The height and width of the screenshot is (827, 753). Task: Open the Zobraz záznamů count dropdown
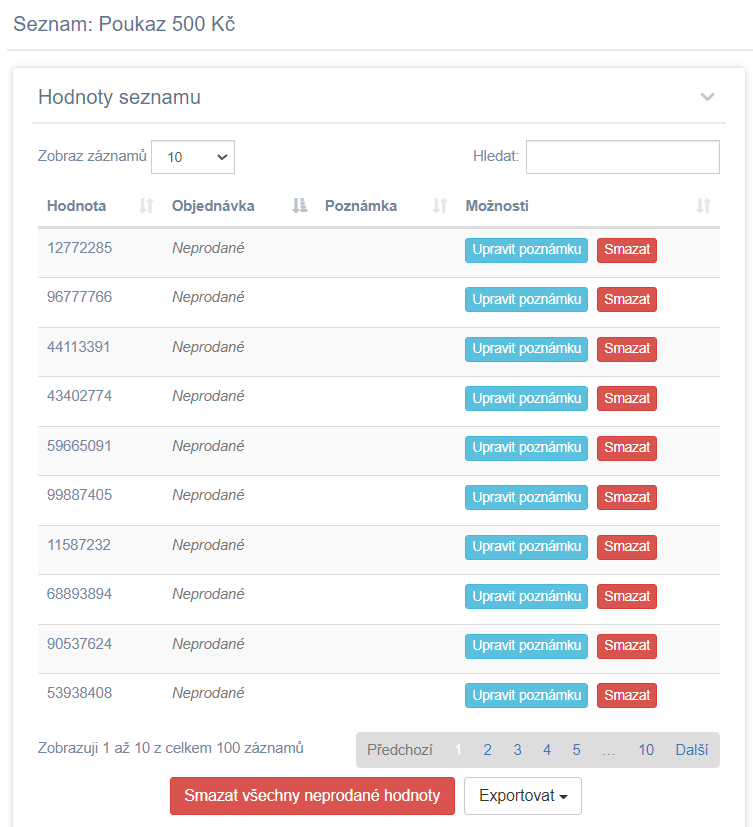(193, 157)
